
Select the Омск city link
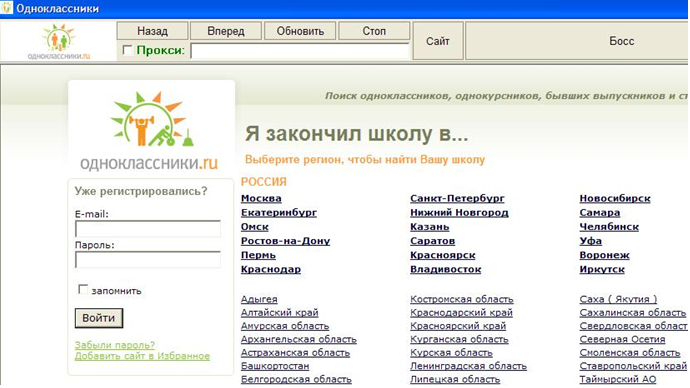tap(254, 227)
